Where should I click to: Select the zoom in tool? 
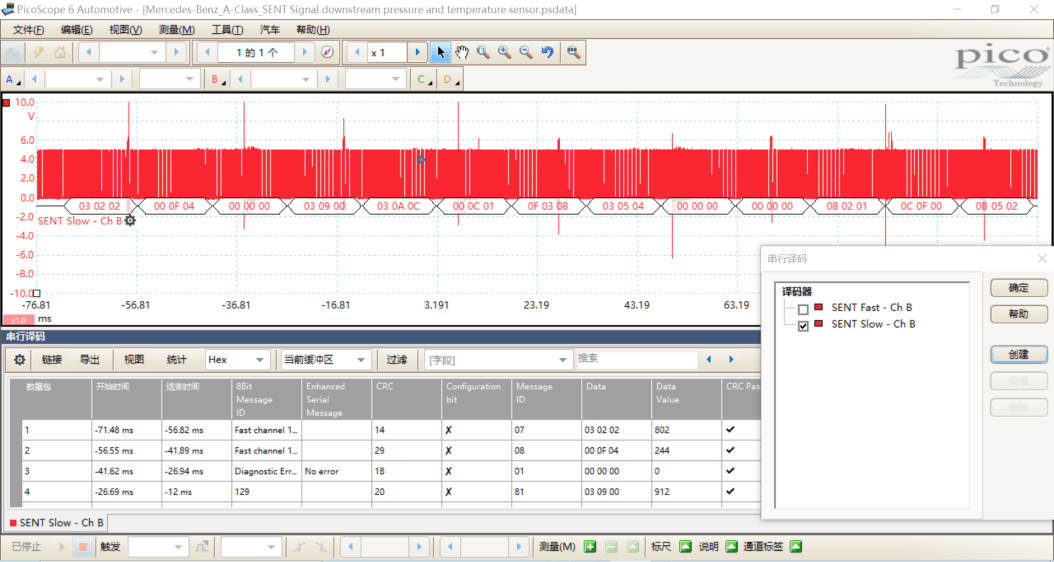(505, 52)
